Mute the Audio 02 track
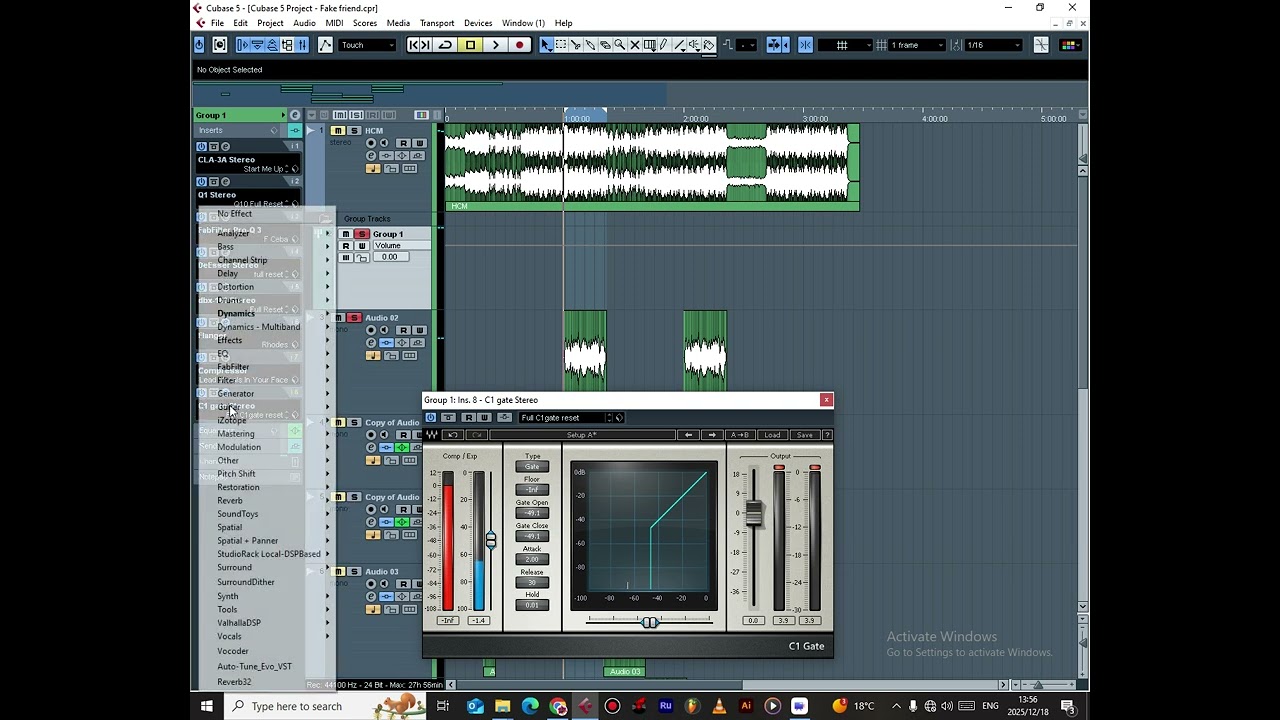The image size is (1280, 720). pyautogui.click(x=338, y=318)
